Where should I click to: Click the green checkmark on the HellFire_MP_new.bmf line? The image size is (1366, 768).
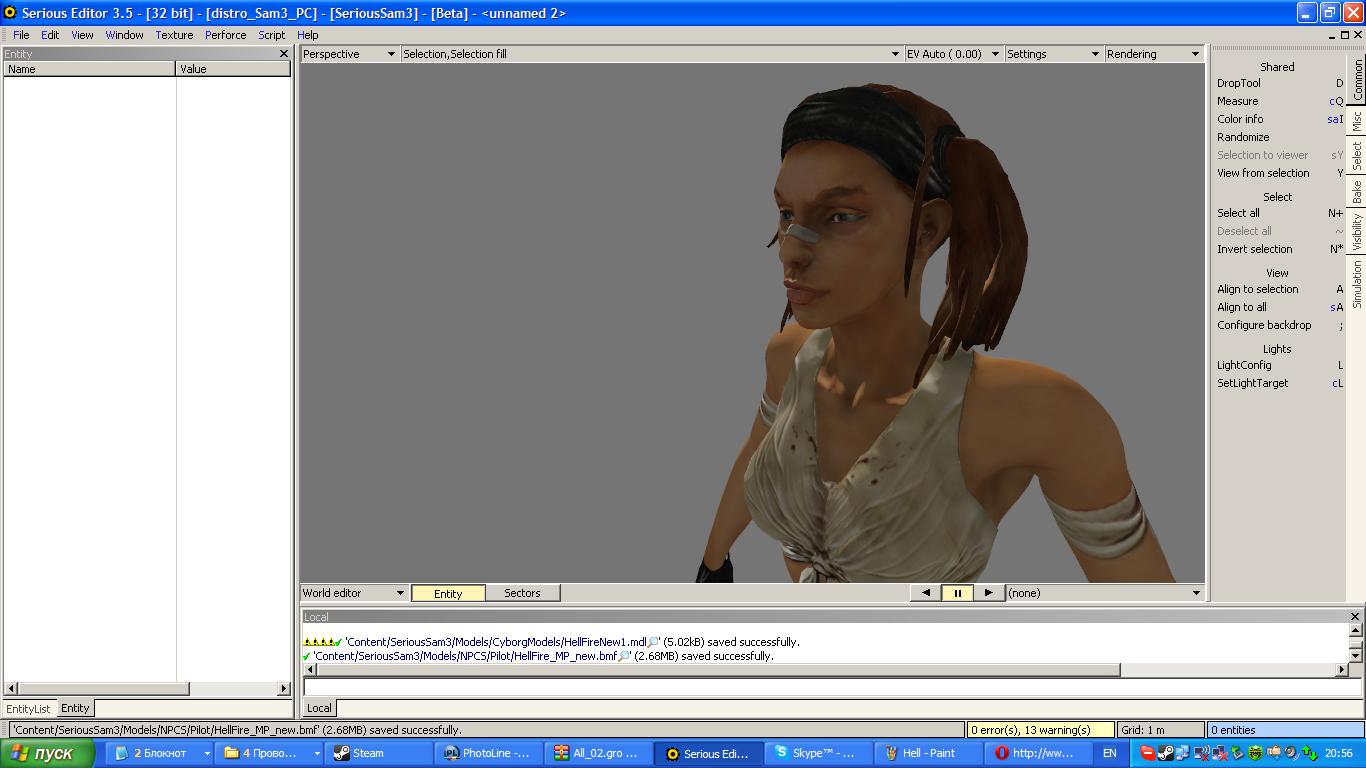pos(307,656)
